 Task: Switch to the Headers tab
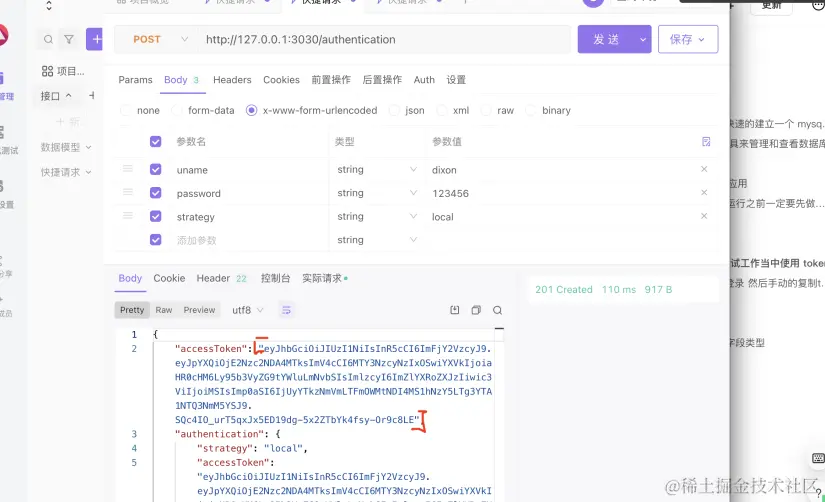click(232, 80)
